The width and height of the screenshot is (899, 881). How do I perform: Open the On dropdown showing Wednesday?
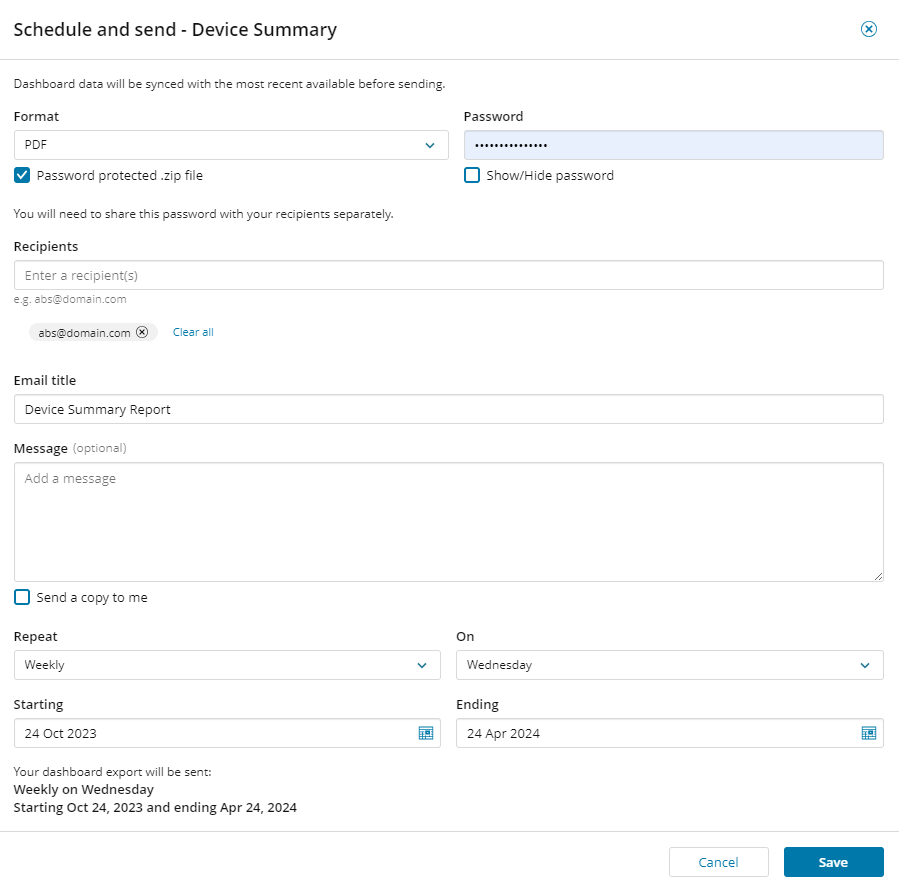click(x=669, y=665)
